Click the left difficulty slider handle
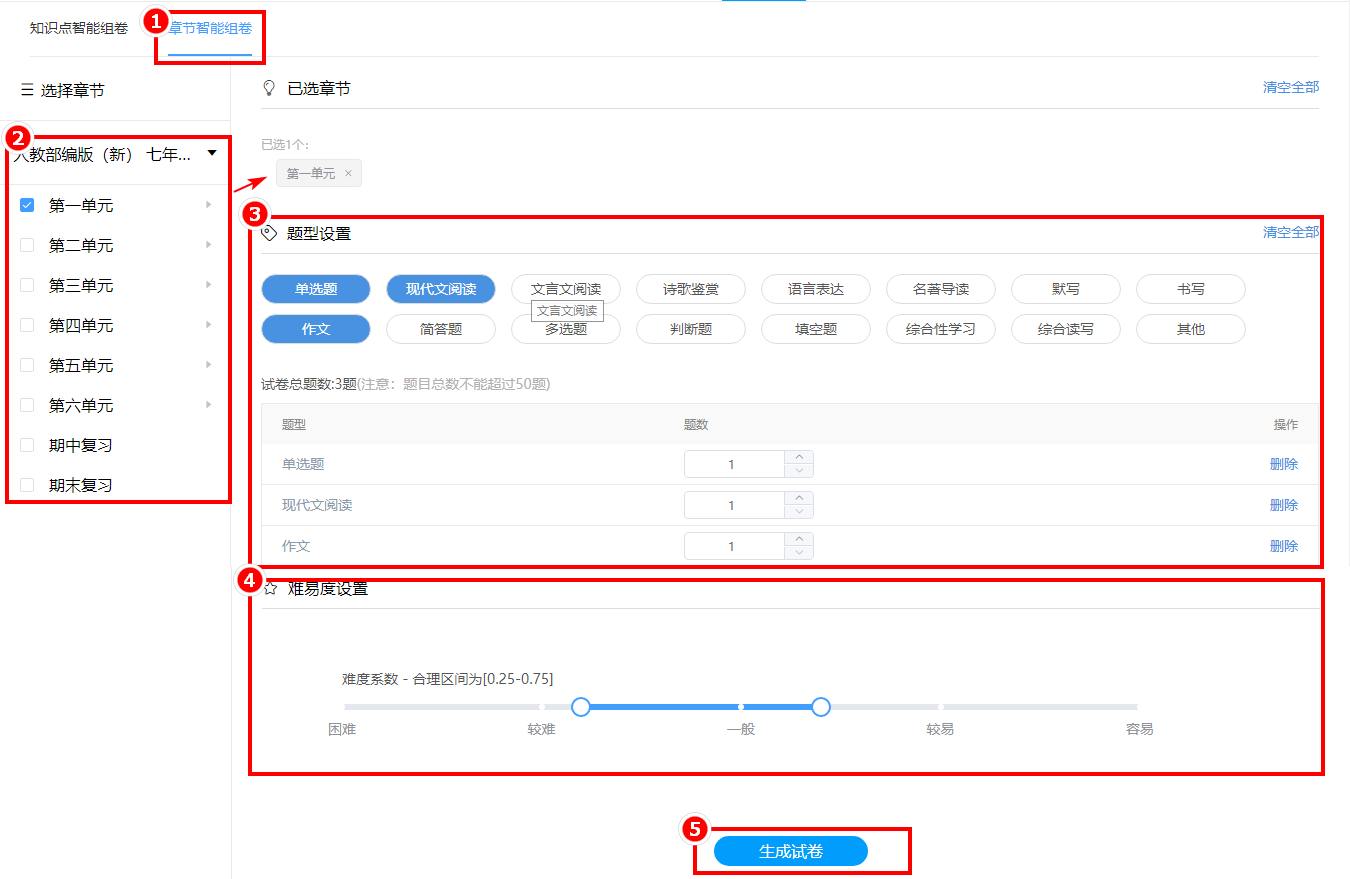Screen dimensions: 1350x879 581,707
